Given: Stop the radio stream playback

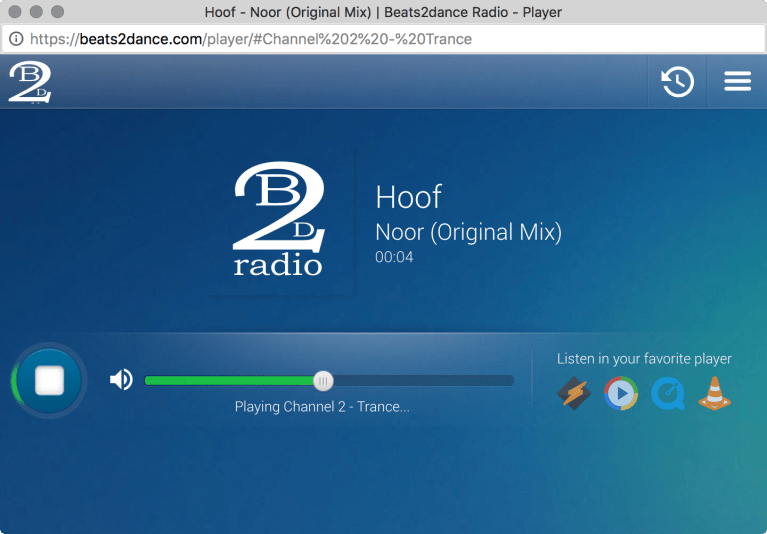Looking at the screenshot, I should coord(49,380).
